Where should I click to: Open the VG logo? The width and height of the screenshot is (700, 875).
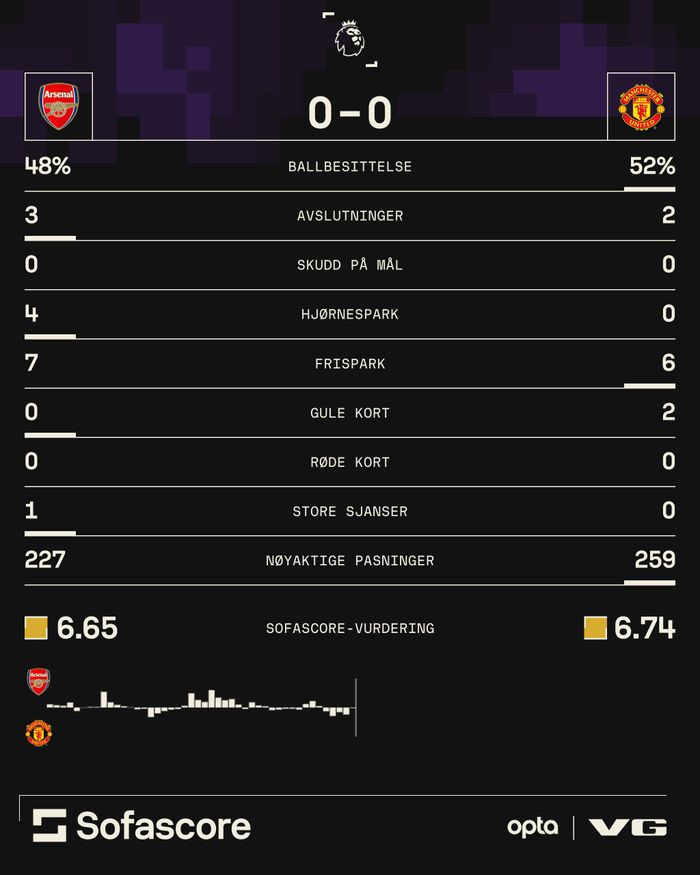tap(628, 827)
